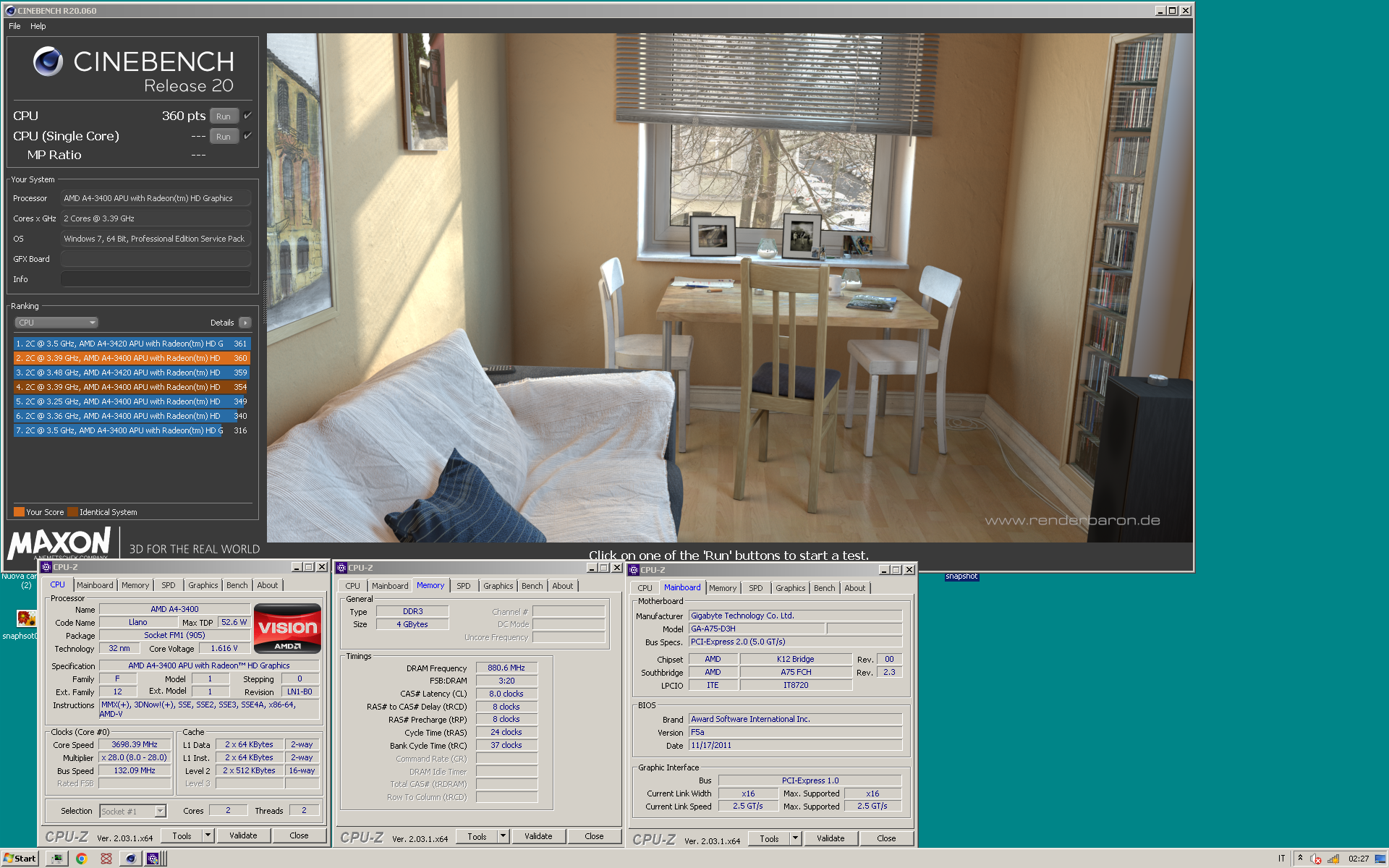
Task: Toggle the checkmark next to the CPU test
Action: tap(247, 116)
